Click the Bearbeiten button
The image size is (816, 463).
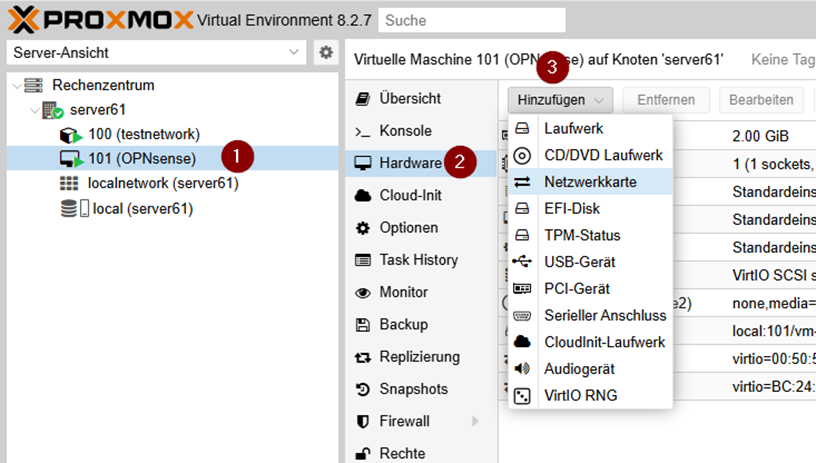point(761,100)
